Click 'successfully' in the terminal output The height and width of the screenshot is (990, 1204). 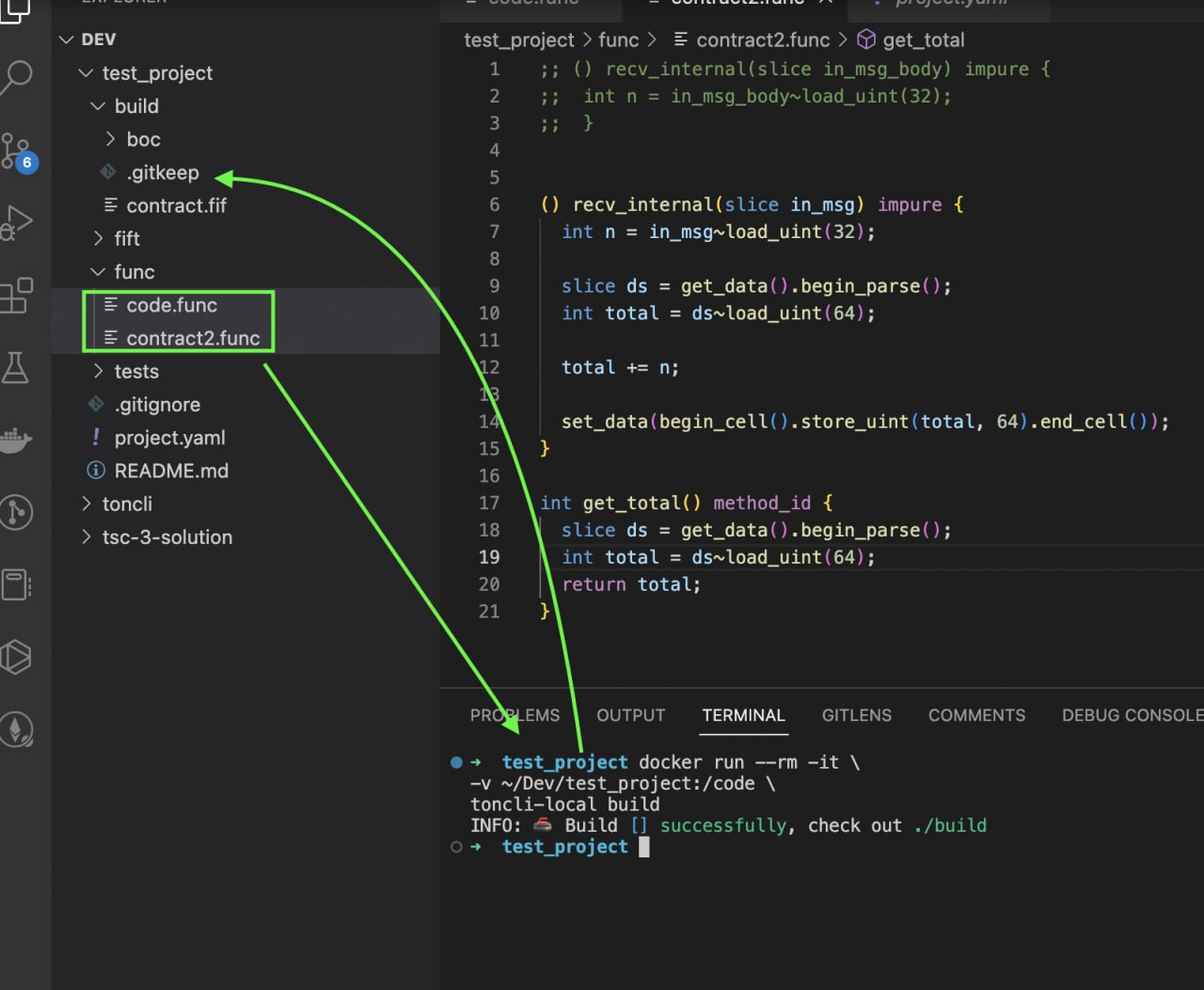click(x=723, y=825)
